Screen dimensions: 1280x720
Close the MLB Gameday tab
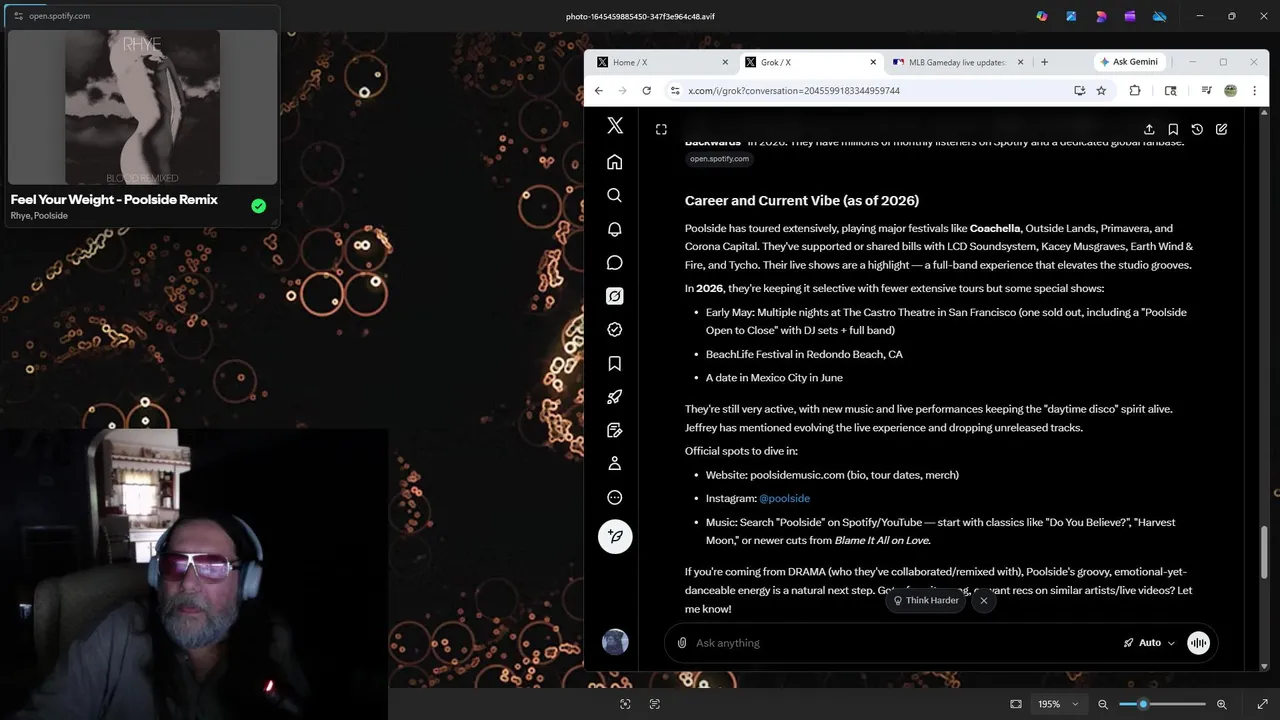coord(1020,62)
